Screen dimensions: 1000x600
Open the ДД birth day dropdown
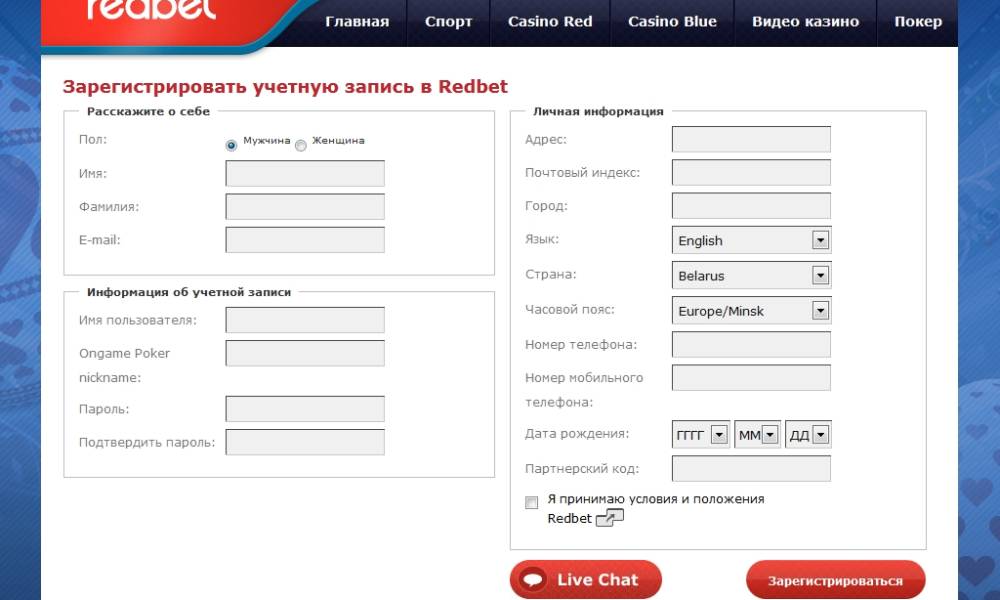click(x=808, y=435)
